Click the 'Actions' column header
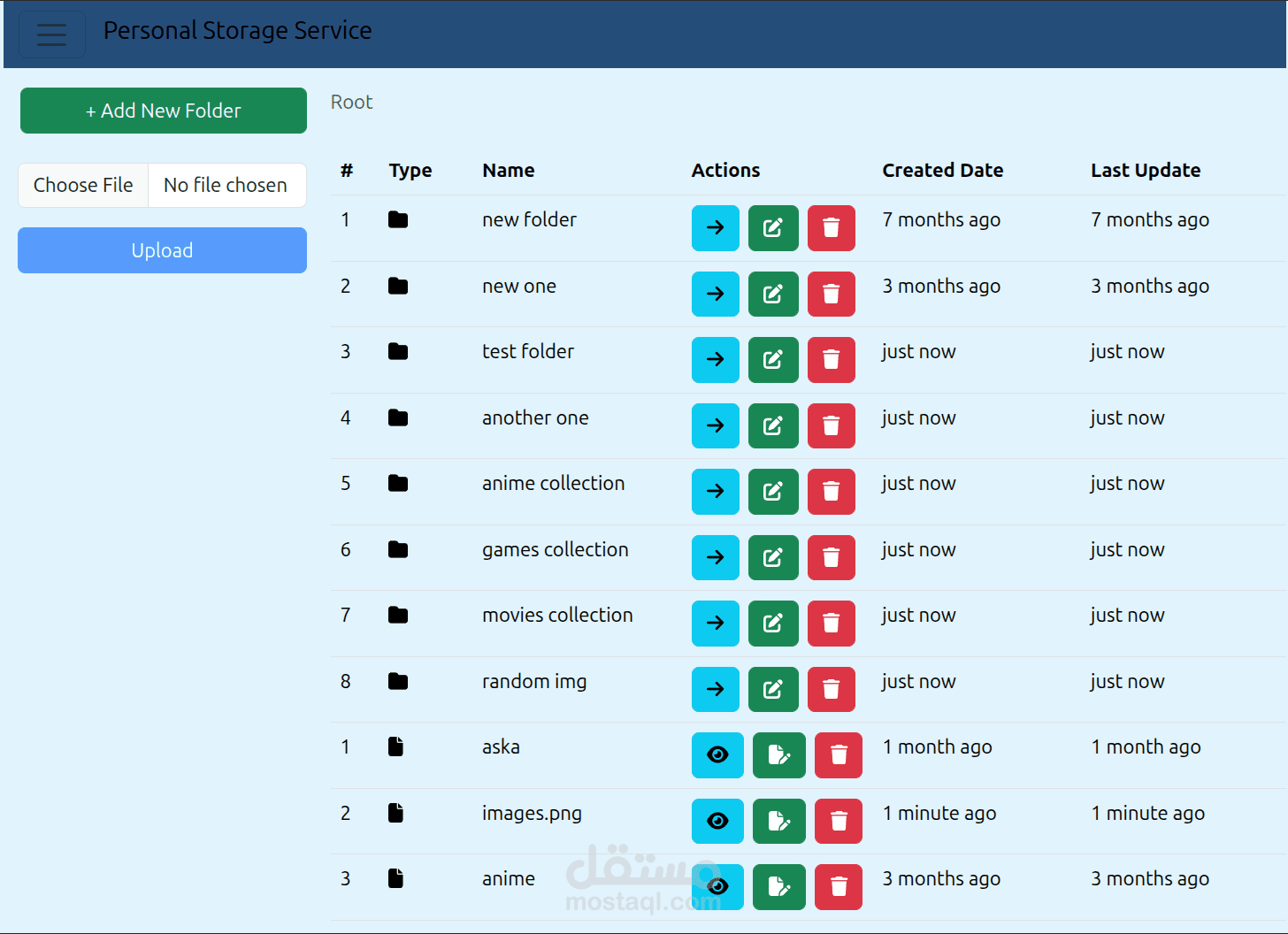 coord(725,170)
